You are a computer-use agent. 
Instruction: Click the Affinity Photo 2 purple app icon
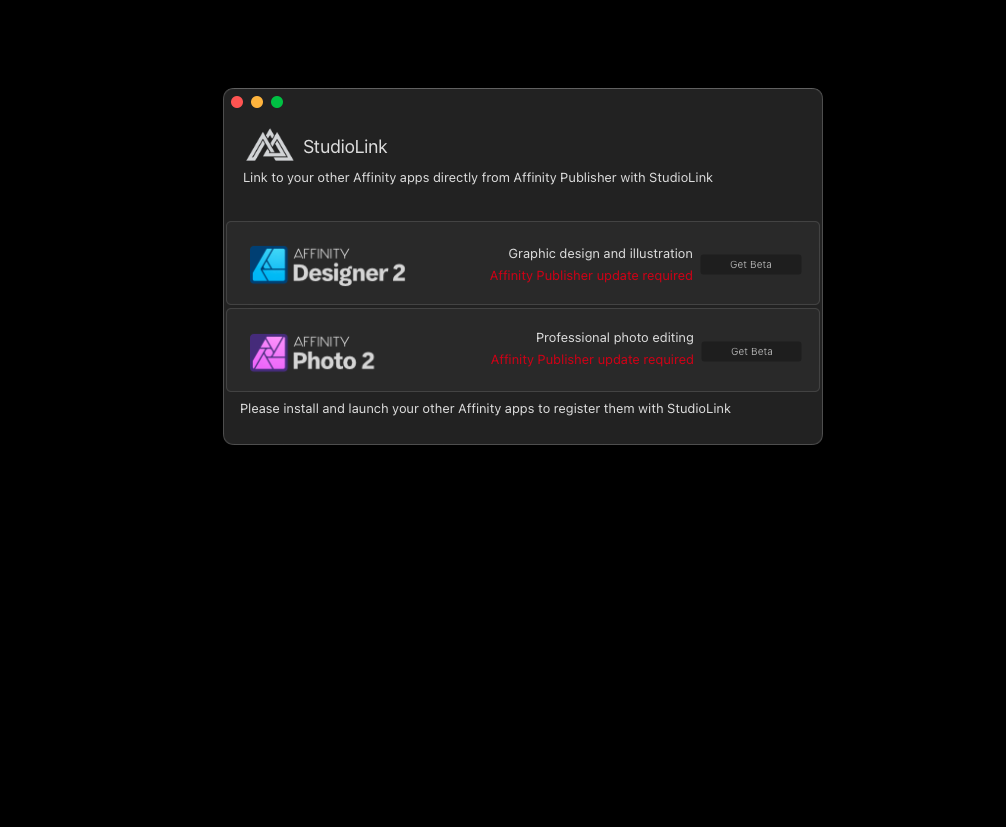pyautogui.click(x=268, y=352)
